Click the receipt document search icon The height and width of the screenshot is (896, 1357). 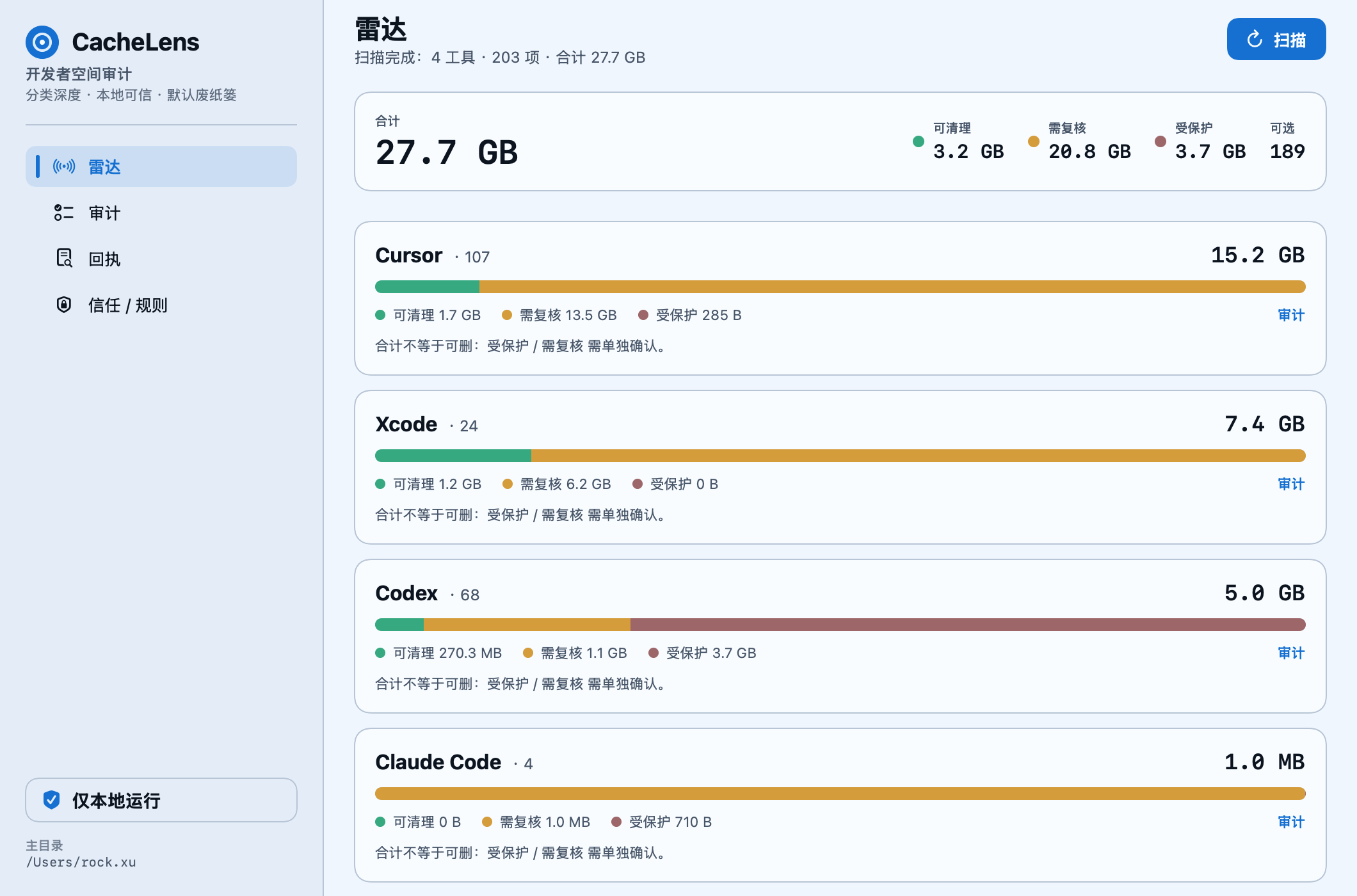pyautogui.click(x=64, y=259)
